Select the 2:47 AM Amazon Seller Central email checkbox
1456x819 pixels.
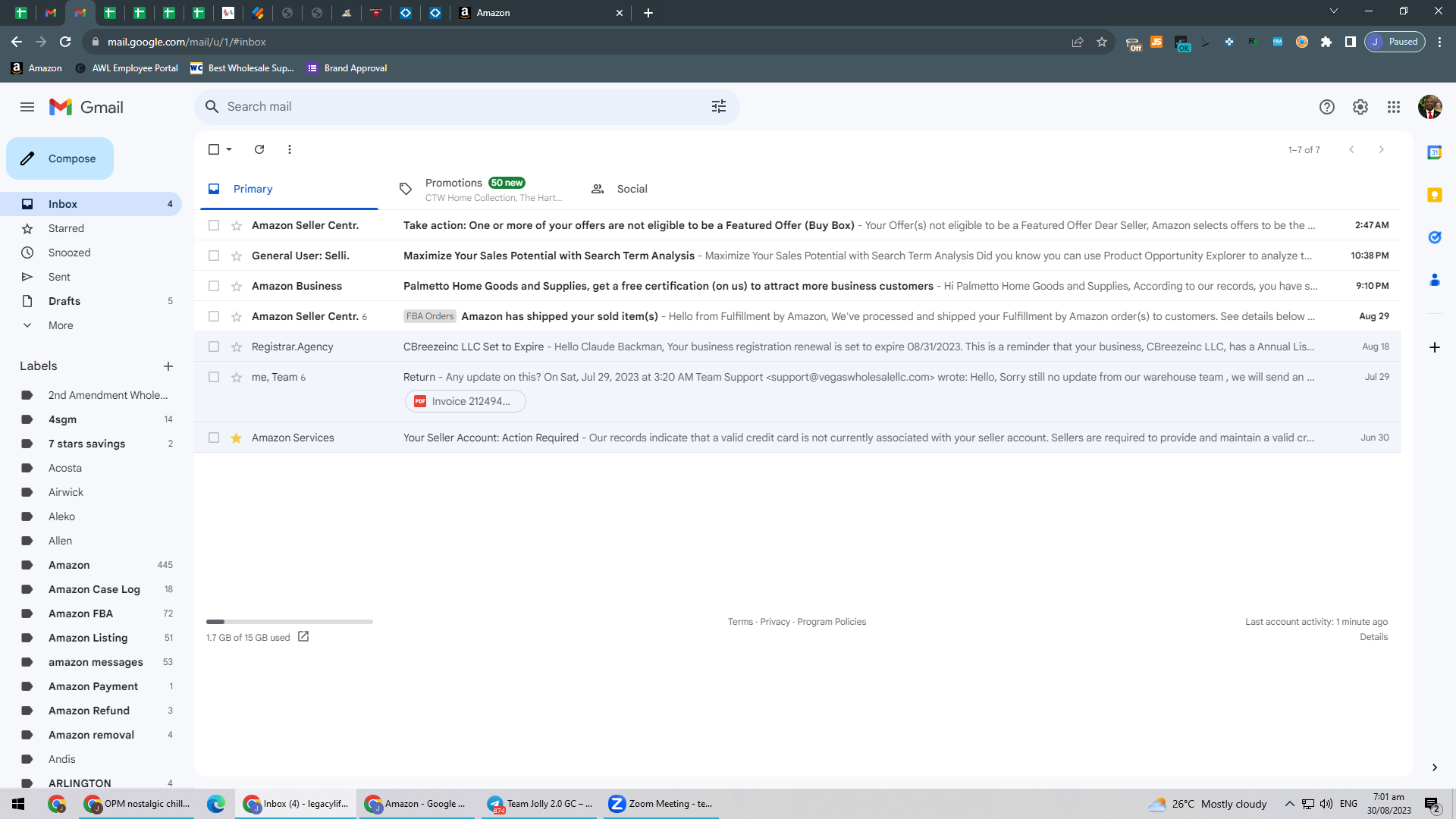(214, 225)
